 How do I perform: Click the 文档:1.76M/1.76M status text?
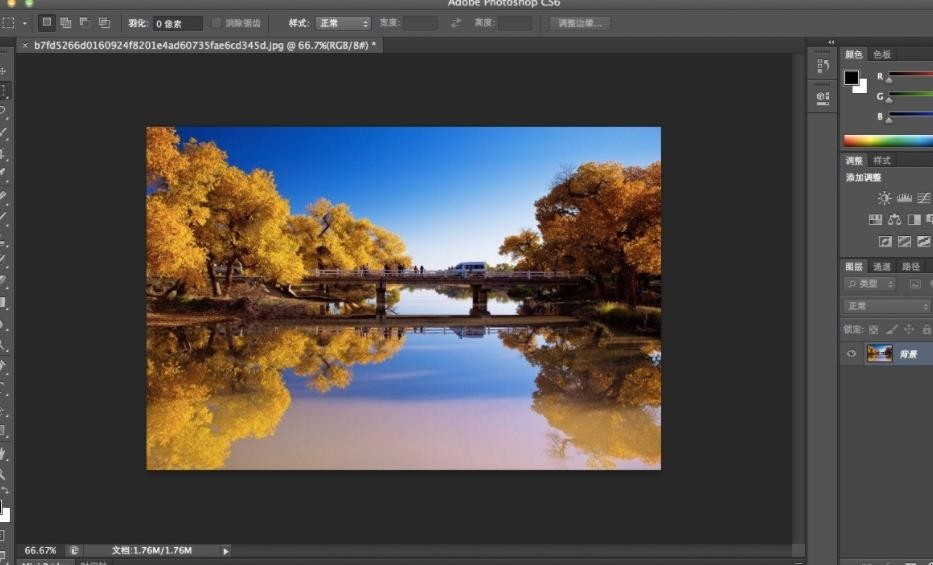152,551
